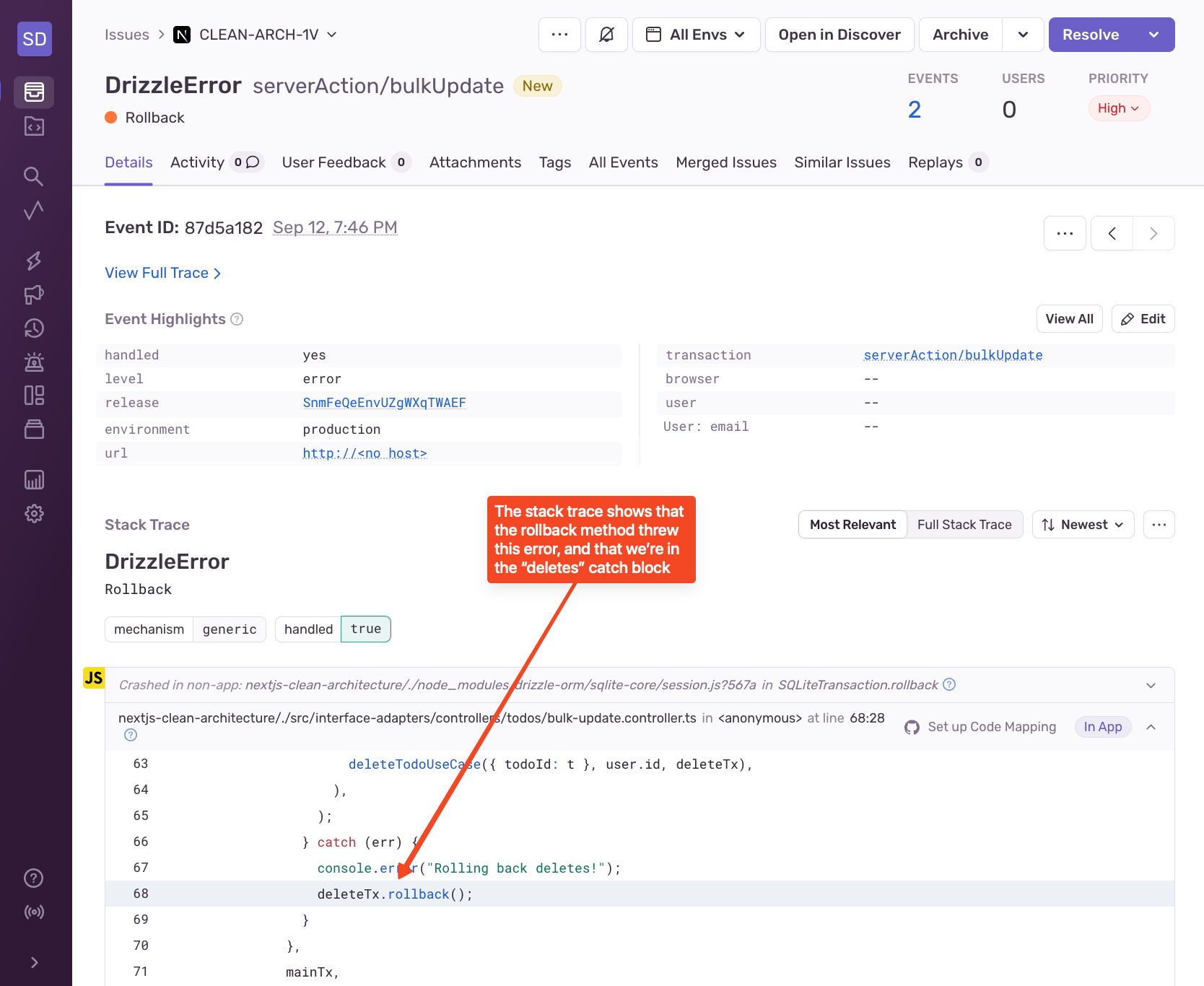Open the Help question-mark sidebar icon
The image size is (1204, 986).
point(34,878)
